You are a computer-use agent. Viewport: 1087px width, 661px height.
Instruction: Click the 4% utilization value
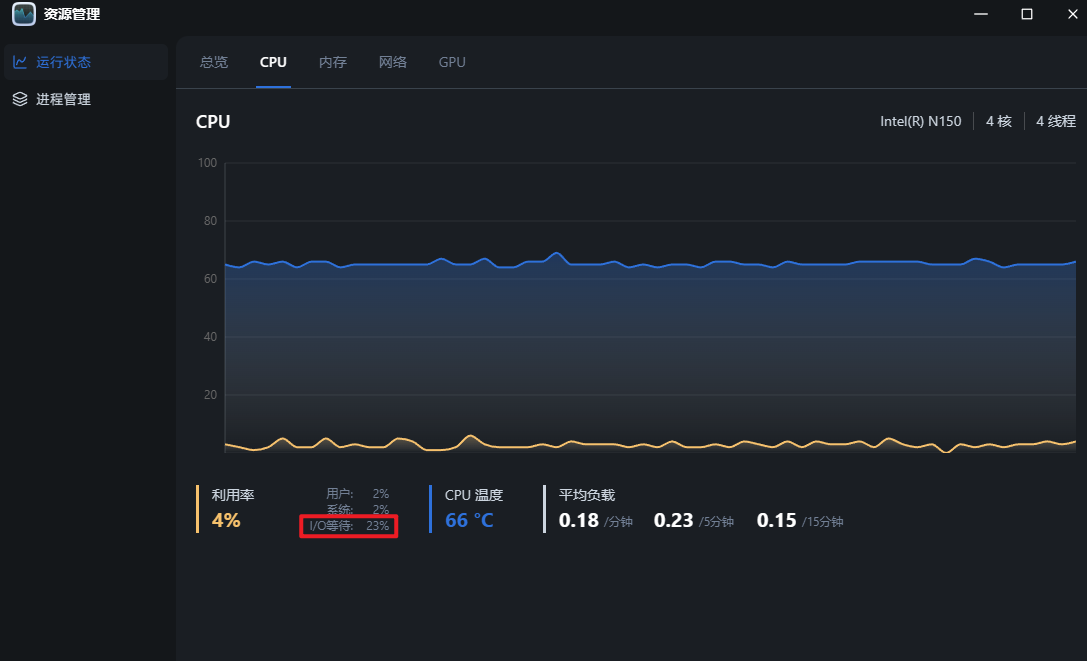tap(226, 520)
